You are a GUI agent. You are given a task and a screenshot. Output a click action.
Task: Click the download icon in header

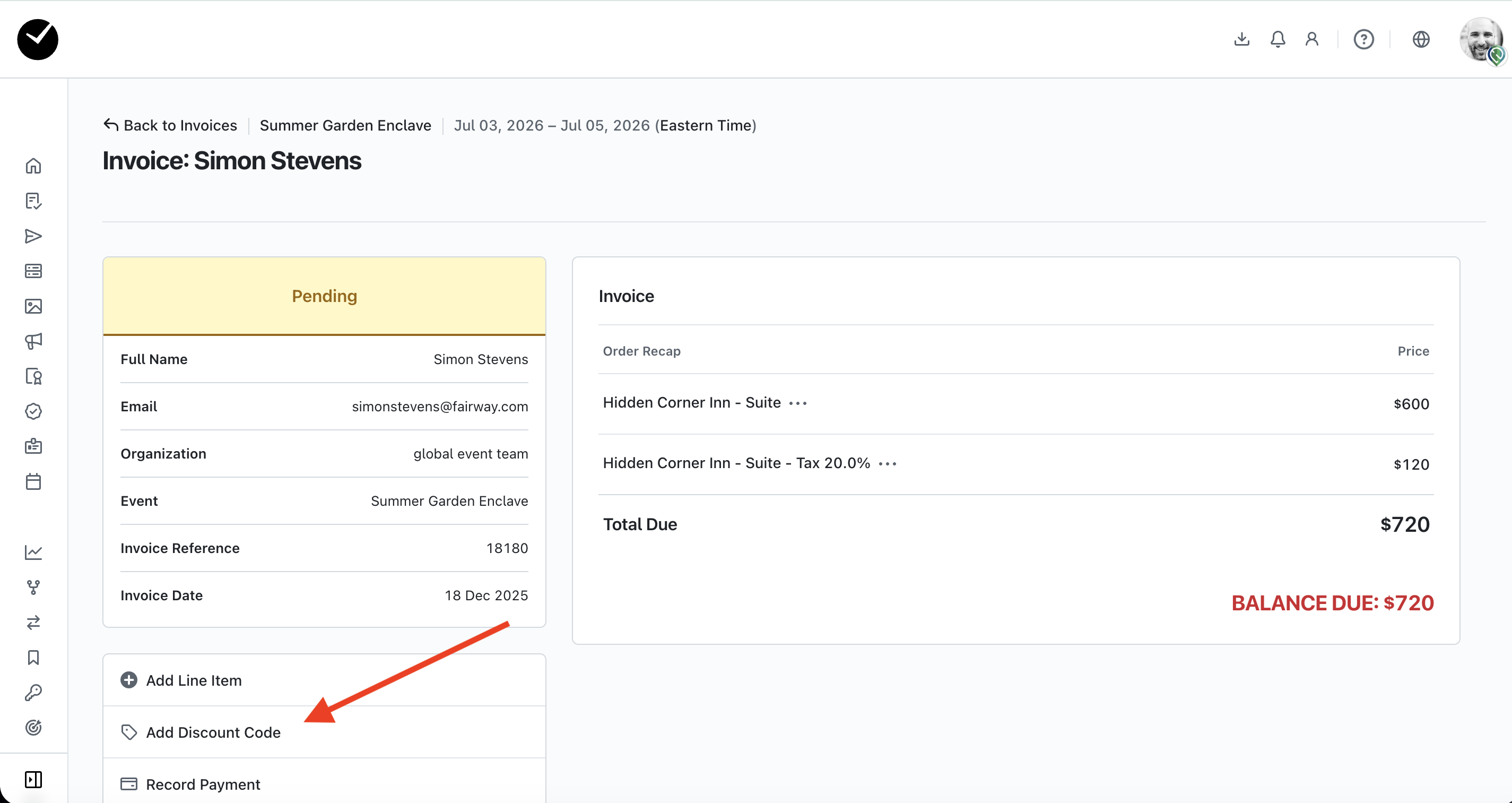tap(1241, 39)
